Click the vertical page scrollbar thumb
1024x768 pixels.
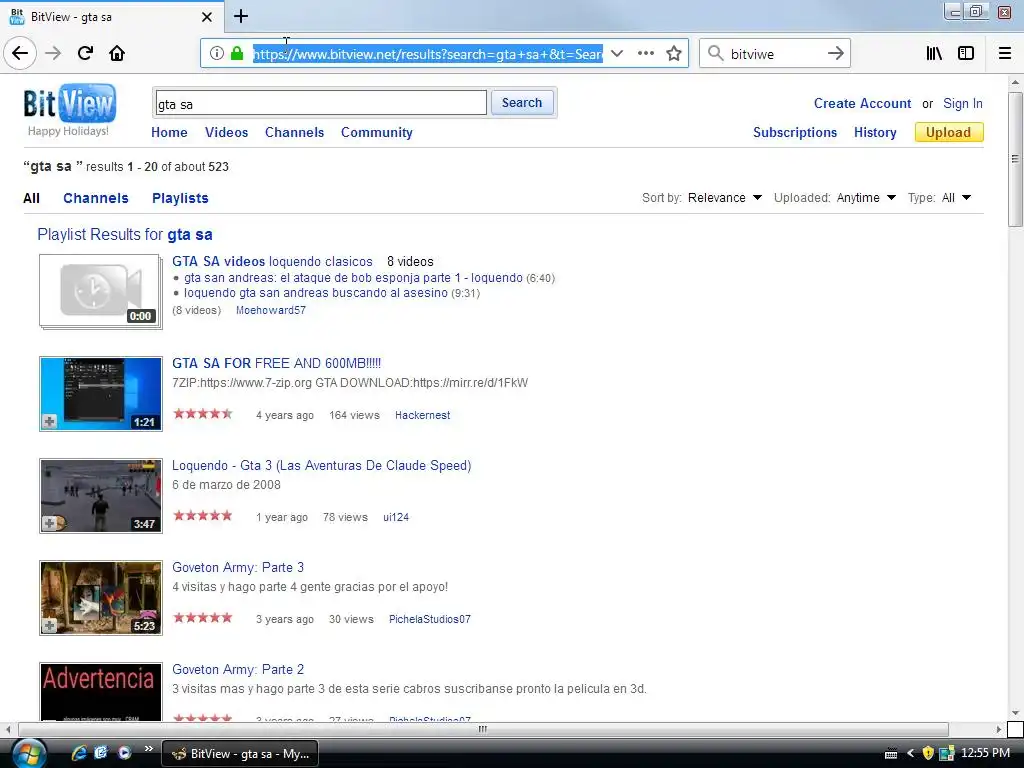pyautogui.click(x=1015, y=159)
